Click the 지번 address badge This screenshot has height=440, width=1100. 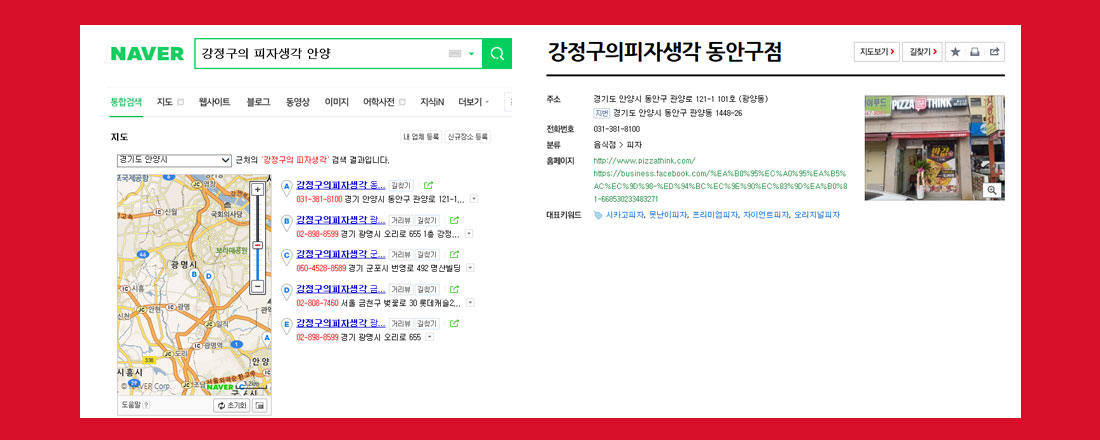click(601, 113)
